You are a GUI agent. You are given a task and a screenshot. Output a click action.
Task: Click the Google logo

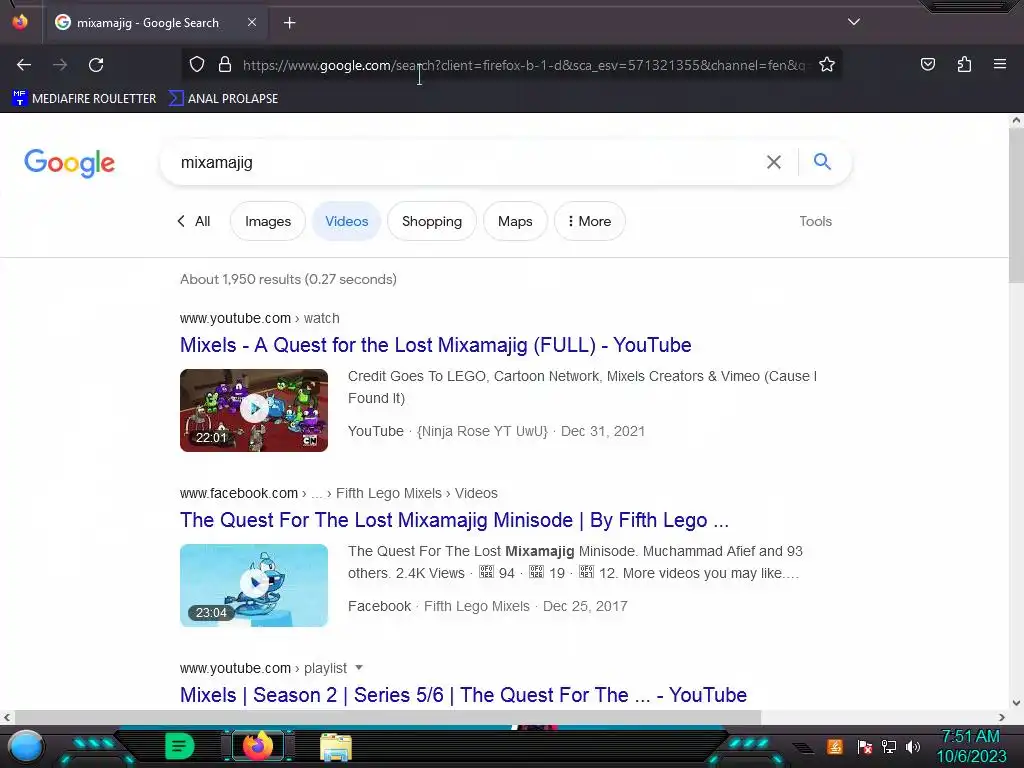69,163
